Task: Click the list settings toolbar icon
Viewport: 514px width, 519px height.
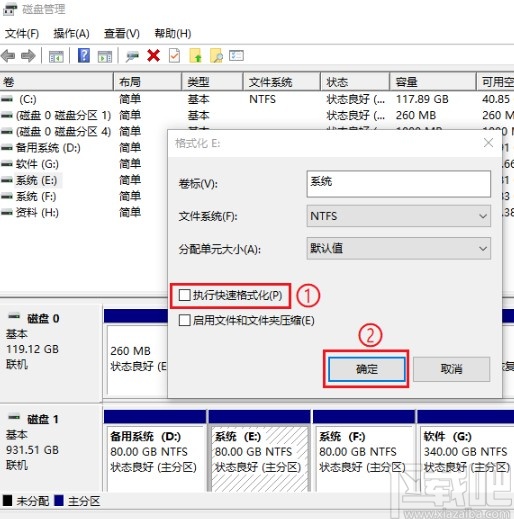Action: pyautogui.click(x=236, y=56)
